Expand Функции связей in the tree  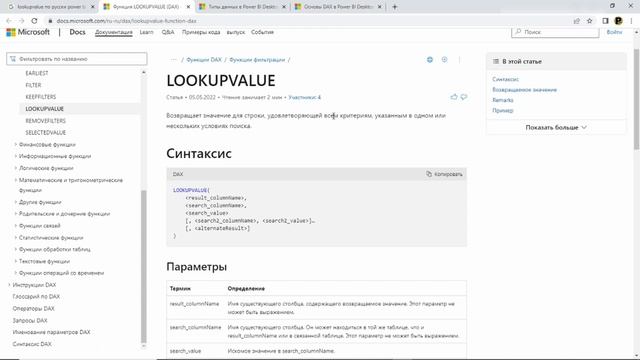click(x=40, y=226)
